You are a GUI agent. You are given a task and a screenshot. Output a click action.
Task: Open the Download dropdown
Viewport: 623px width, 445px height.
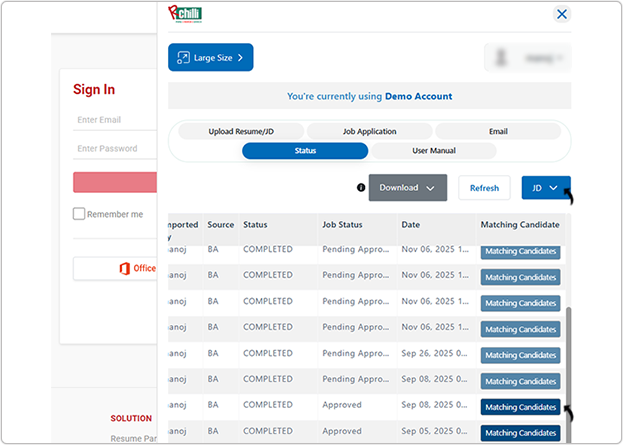[x=407, y=187]
